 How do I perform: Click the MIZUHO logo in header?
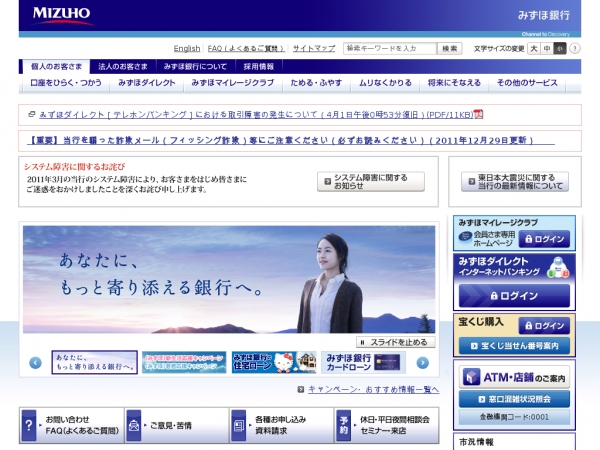(61, 15)
